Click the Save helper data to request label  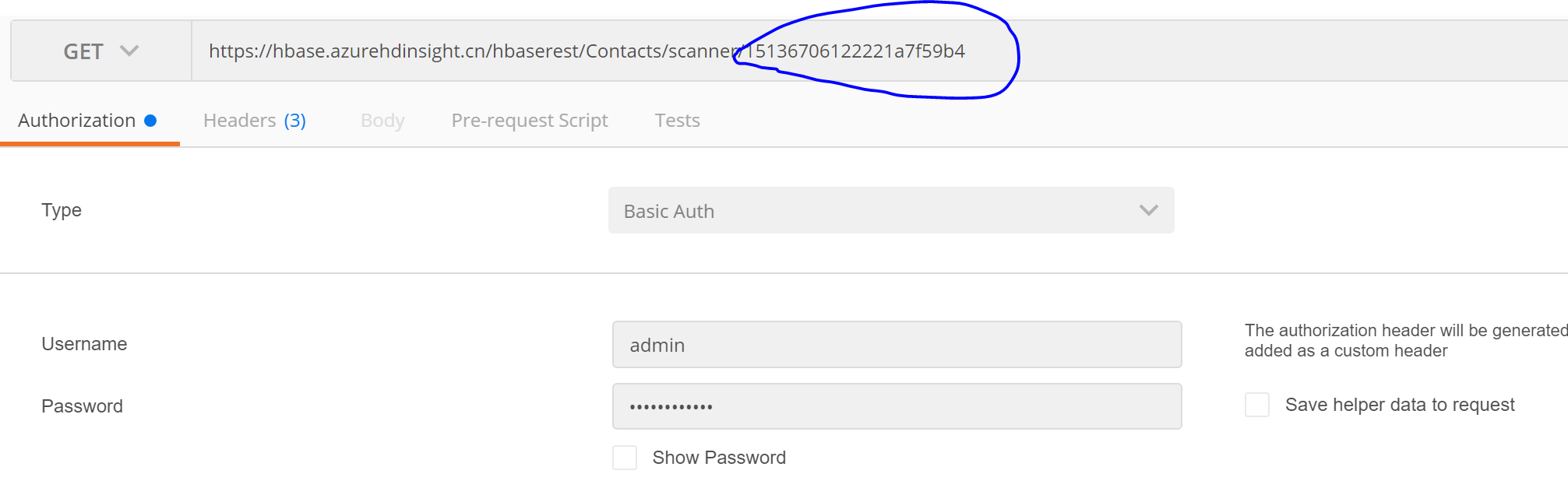[x=1399, y=405]
